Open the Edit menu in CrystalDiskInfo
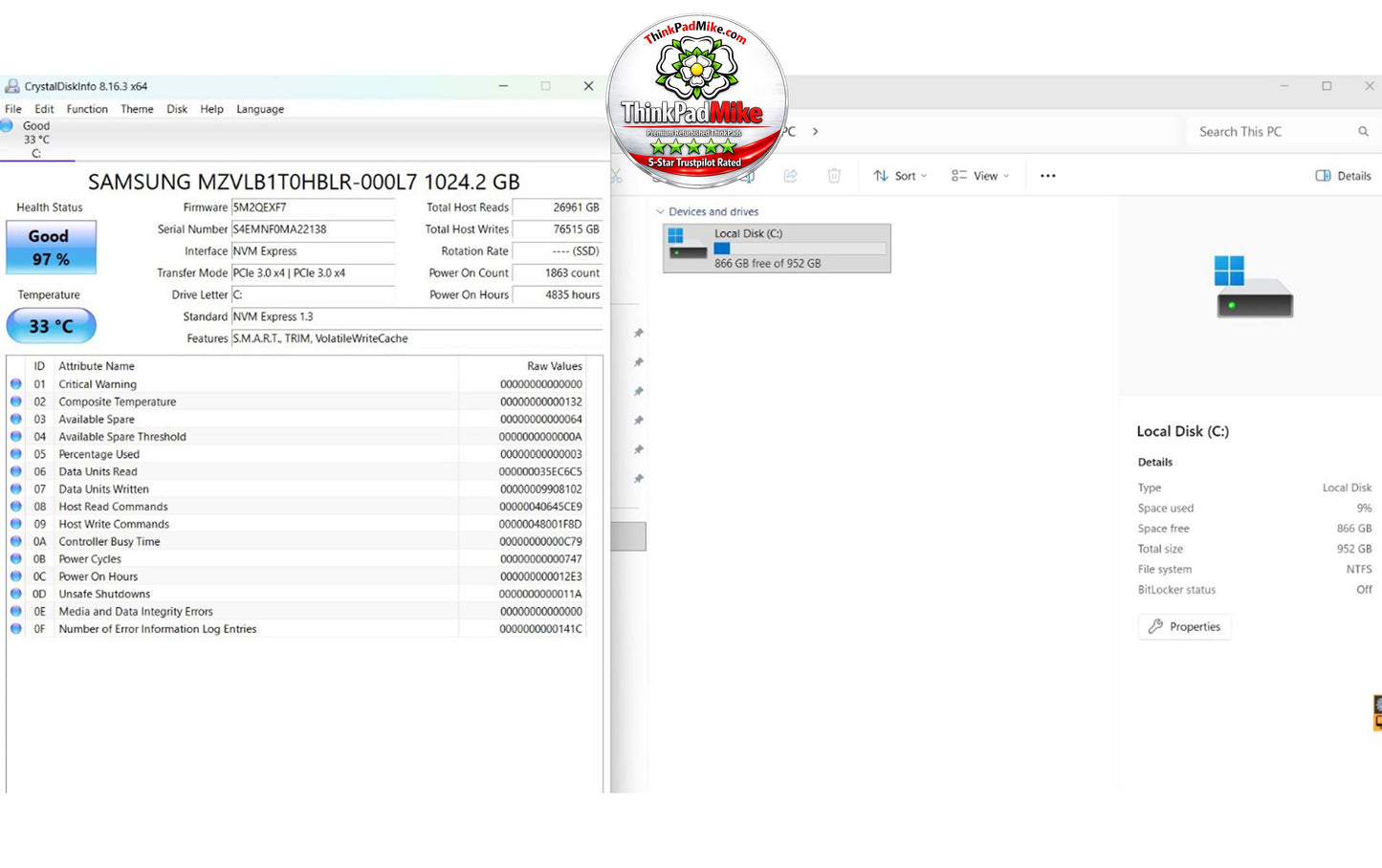The image size is (1382, 868). pyautogui.click(x=44, y=109)
